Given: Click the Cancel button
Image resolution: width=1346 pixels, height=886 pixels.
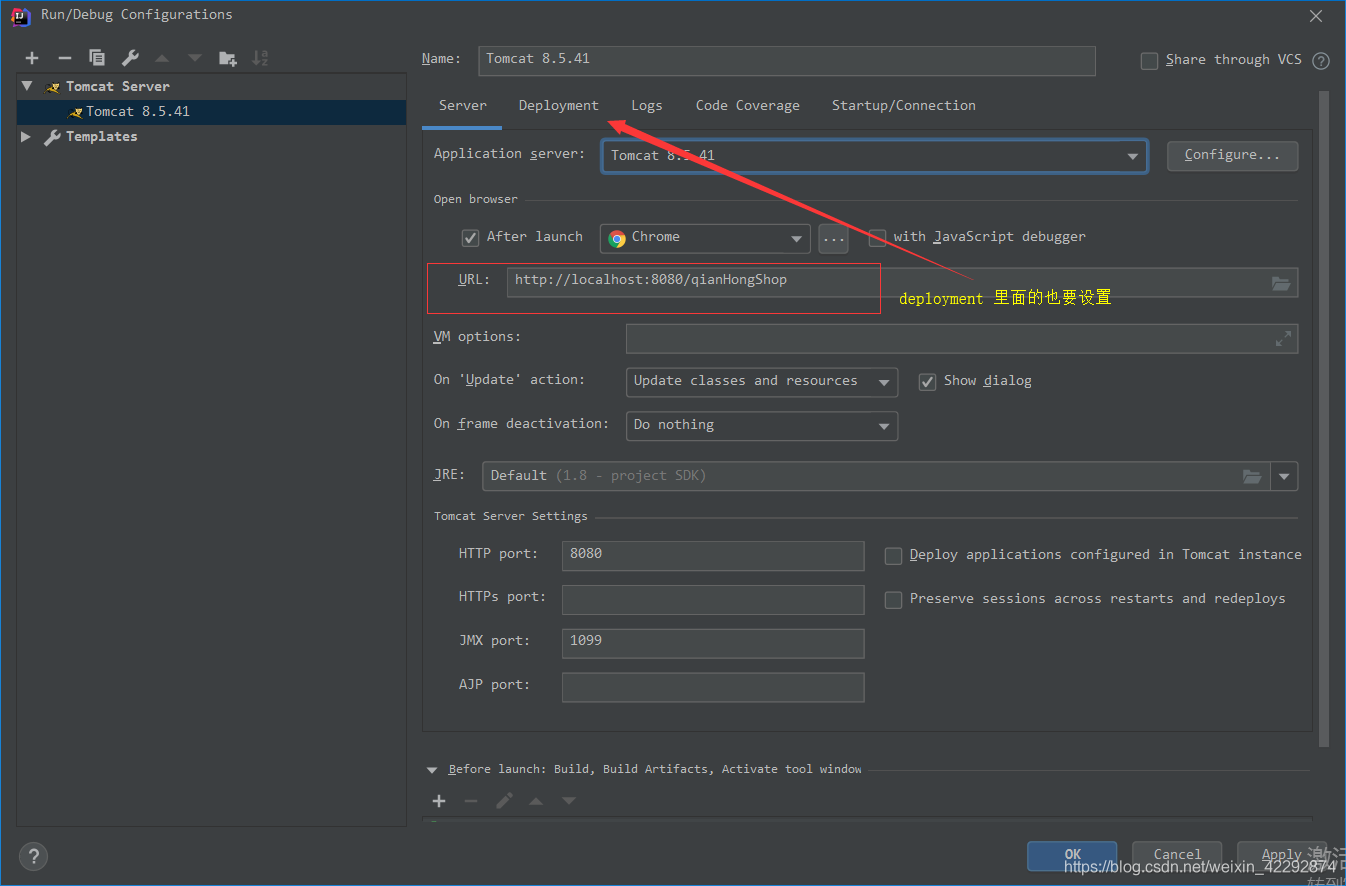Looking at the screenshot, I should click(1177, 855).
